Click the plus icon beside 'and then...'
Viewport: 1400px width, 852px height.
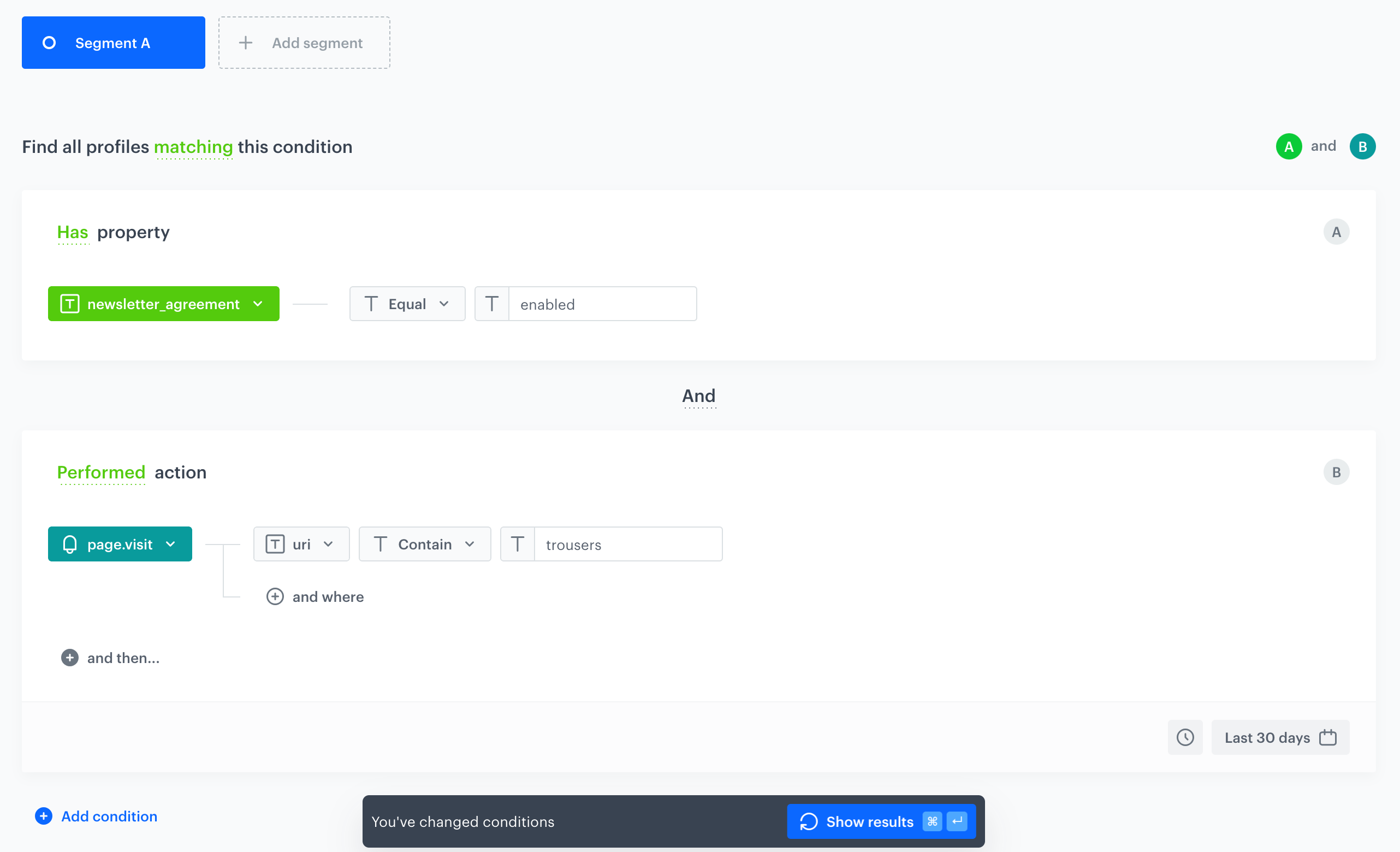(70, 658)
